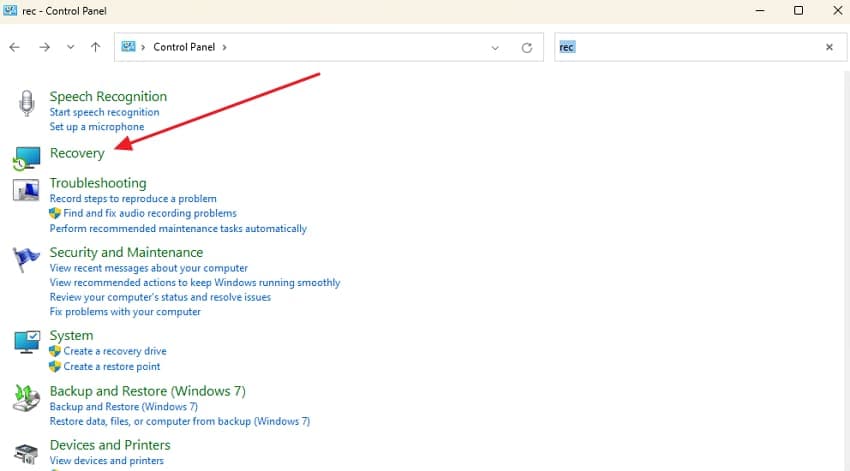Viewport: 850px width, 471px height.
Task: Close the Control Panel window
Action: [837, 10]
